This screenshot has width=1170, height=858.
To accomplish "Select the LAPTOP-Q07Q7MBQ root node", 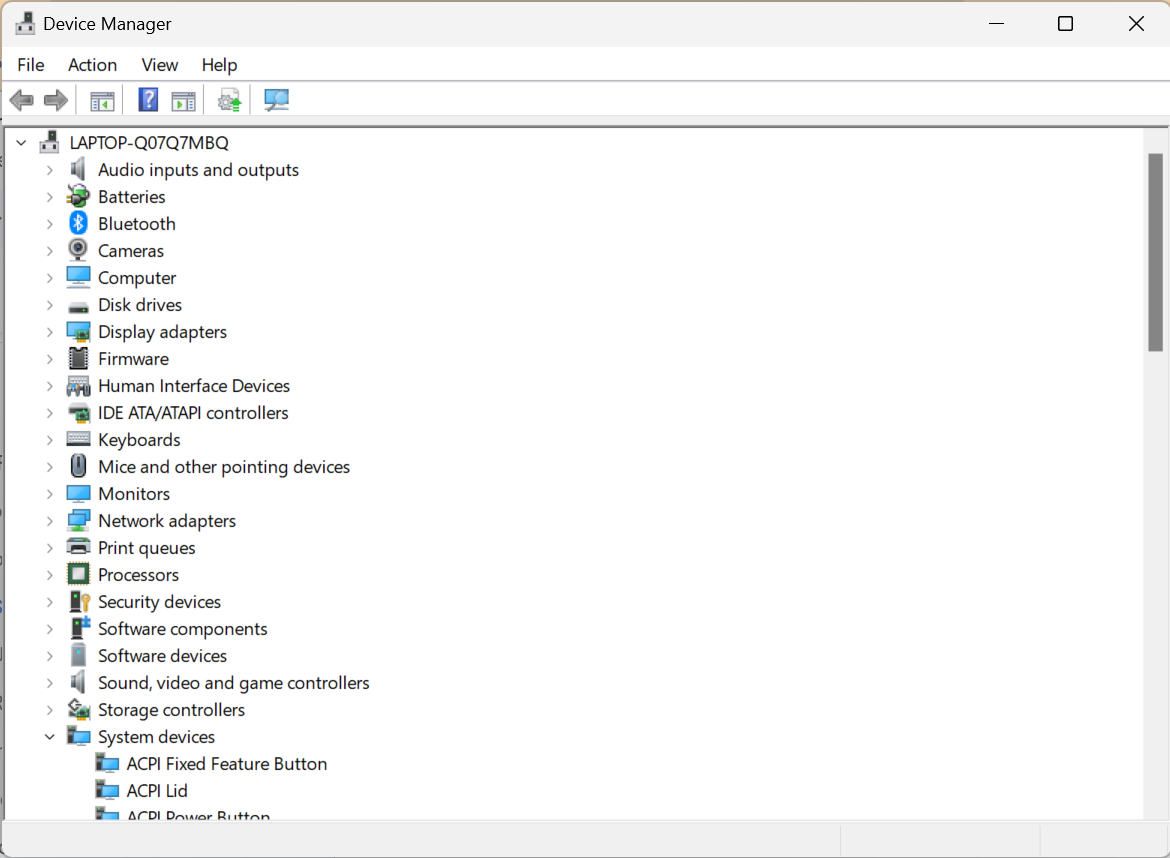I will (x=148, y=142).
